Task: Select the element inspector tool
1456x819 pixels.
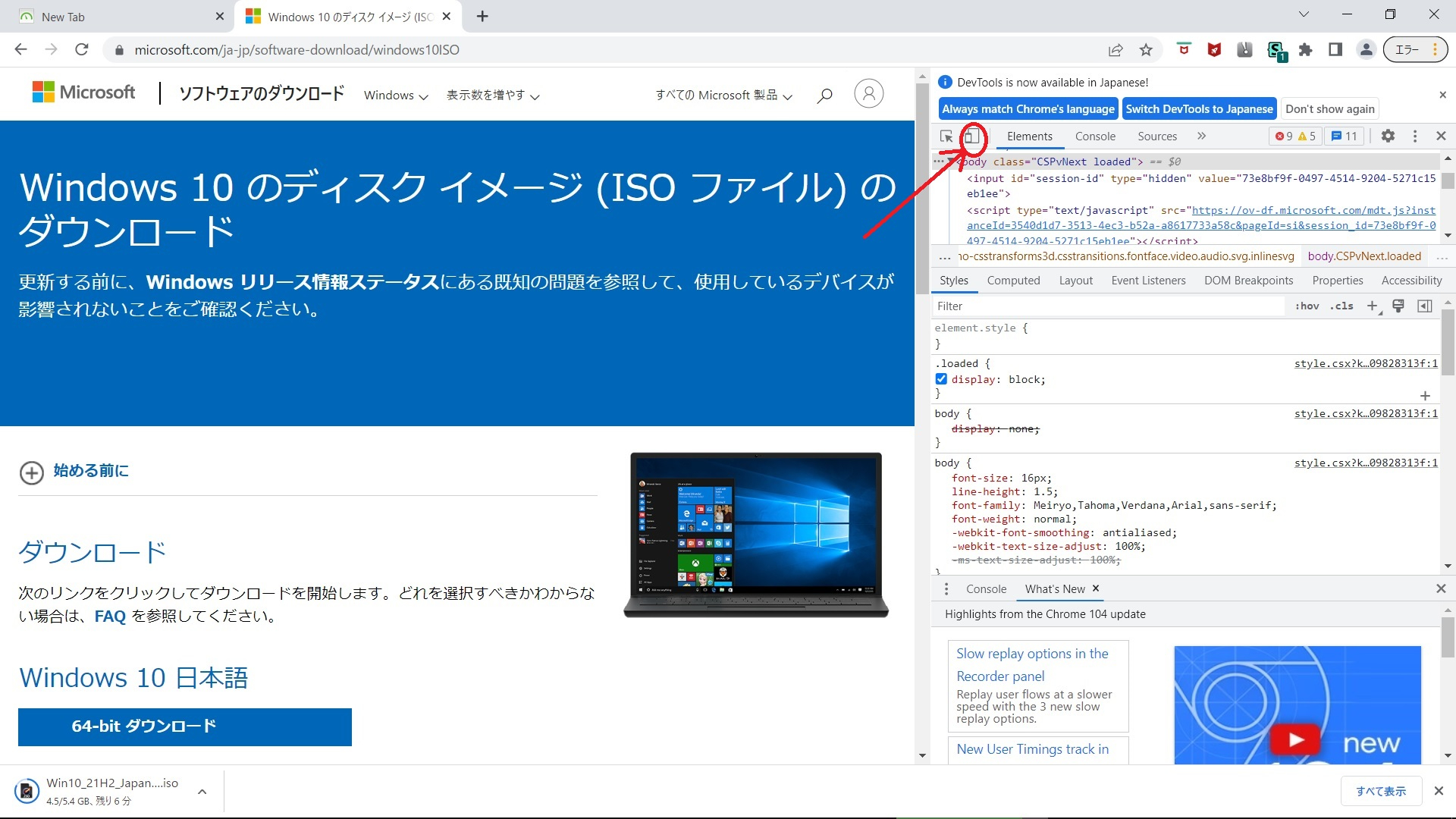Action: pos(946,136)
